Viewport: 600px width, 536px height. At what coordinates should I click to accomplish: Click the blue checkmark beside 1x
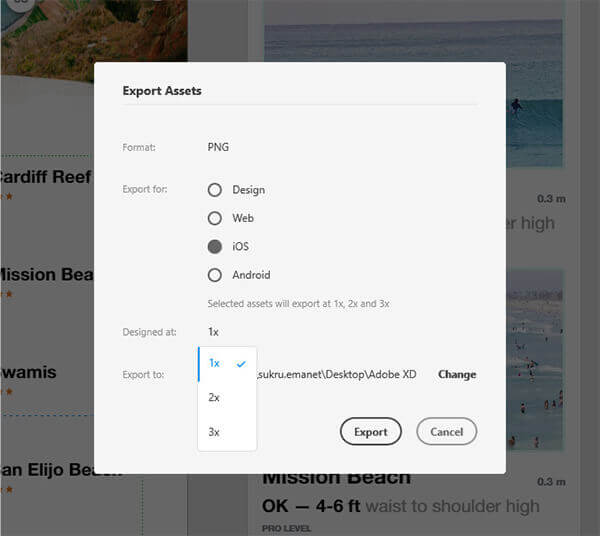tap(241, 364)
